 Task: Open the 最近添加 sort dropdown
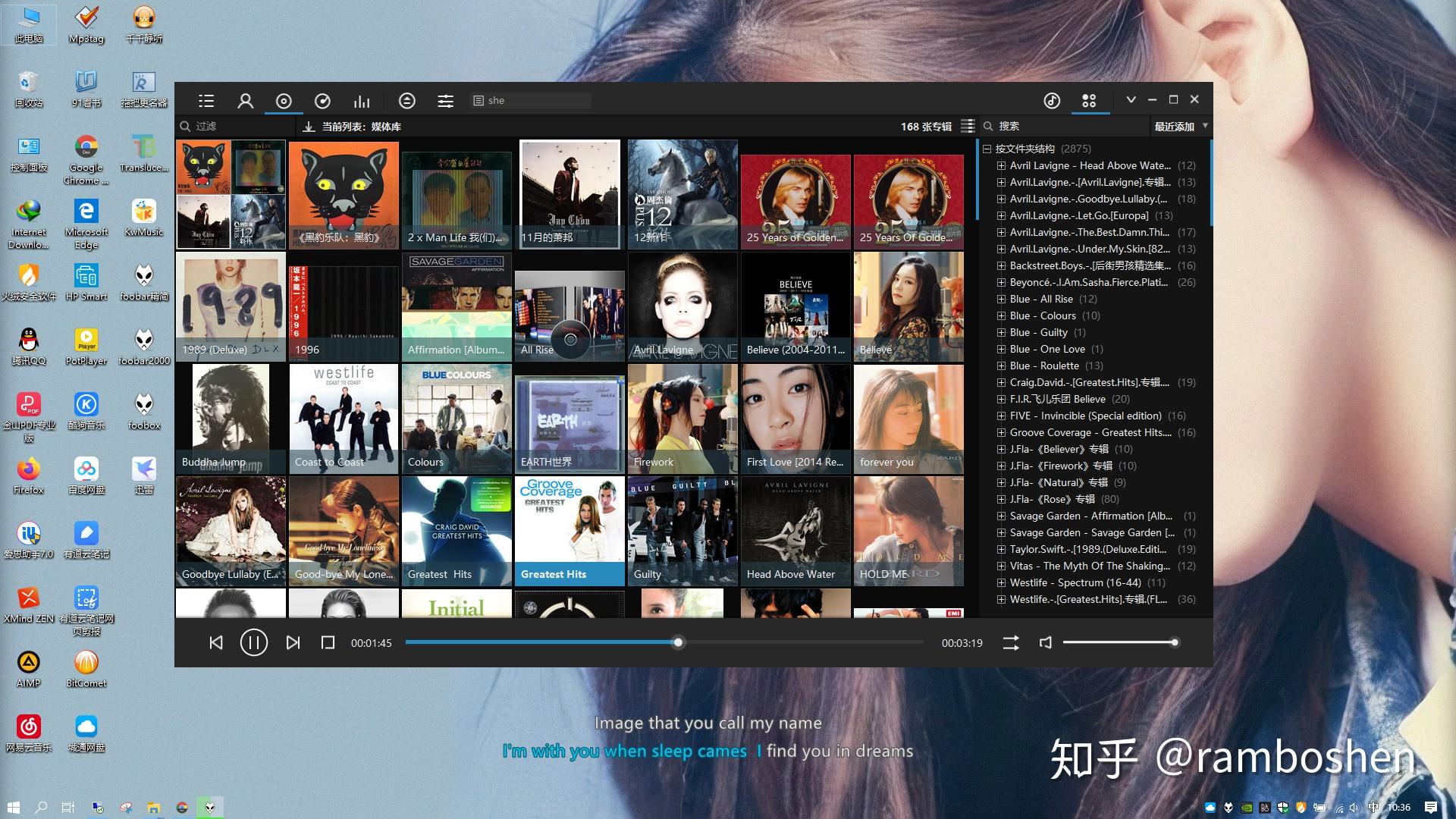pos(1181,126)
